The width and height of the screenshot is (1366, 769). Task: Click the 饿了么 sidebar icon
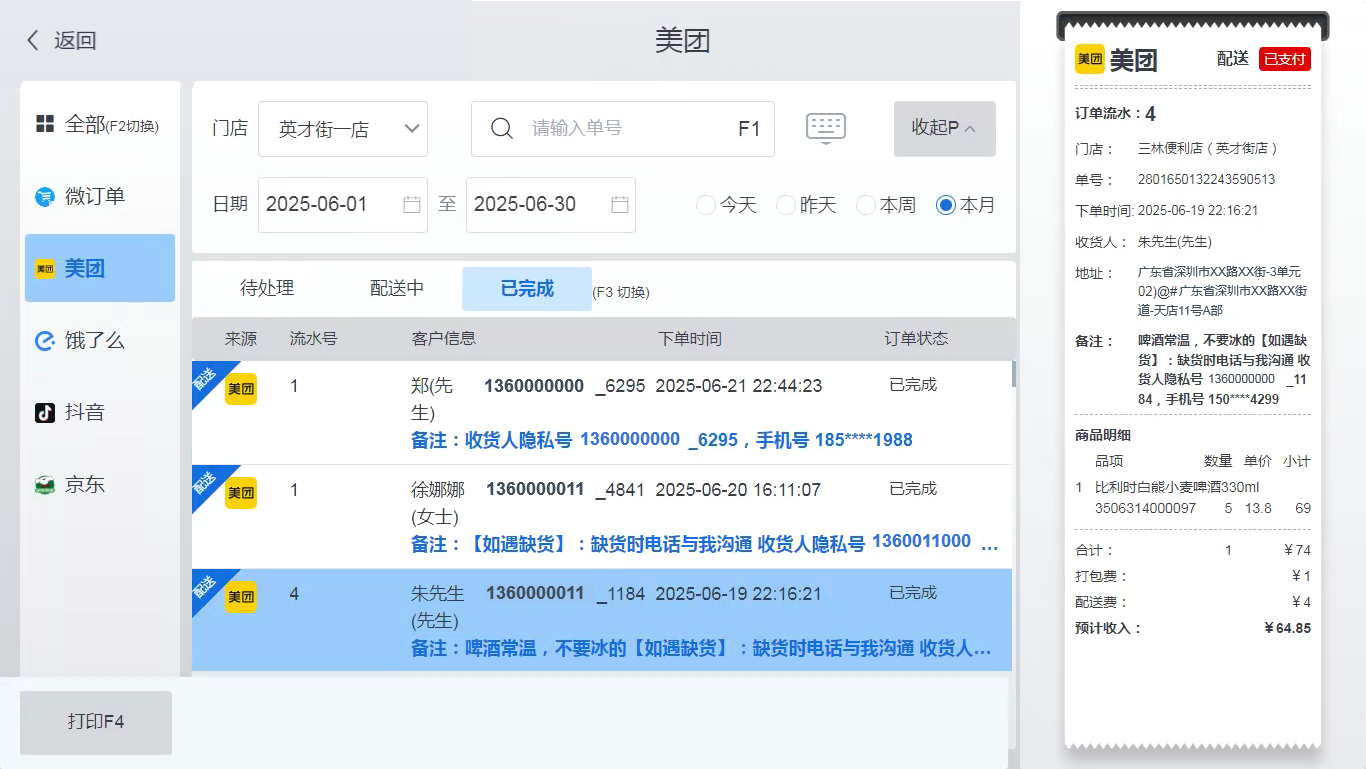(x=45, y=341)
